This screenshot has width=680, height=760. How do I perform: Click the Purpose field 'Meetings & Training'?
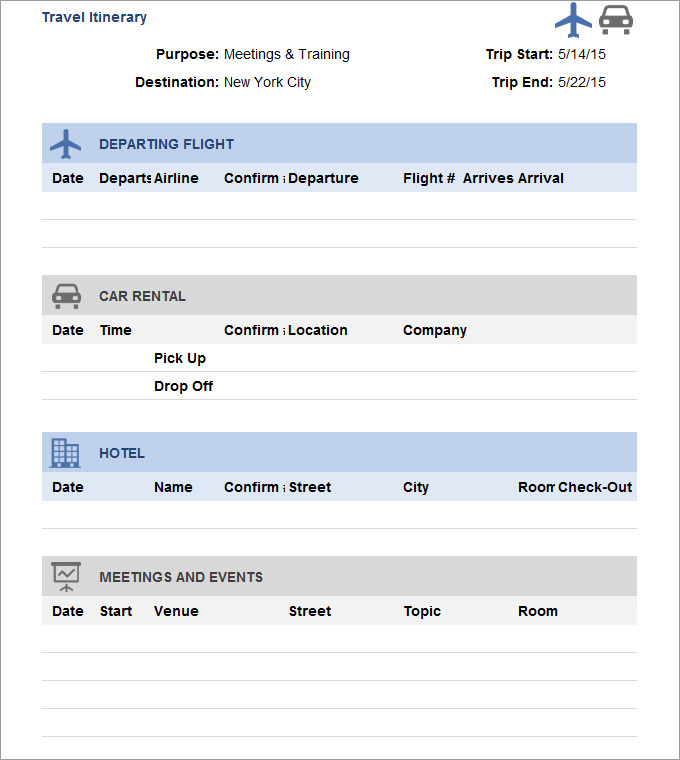287,55
